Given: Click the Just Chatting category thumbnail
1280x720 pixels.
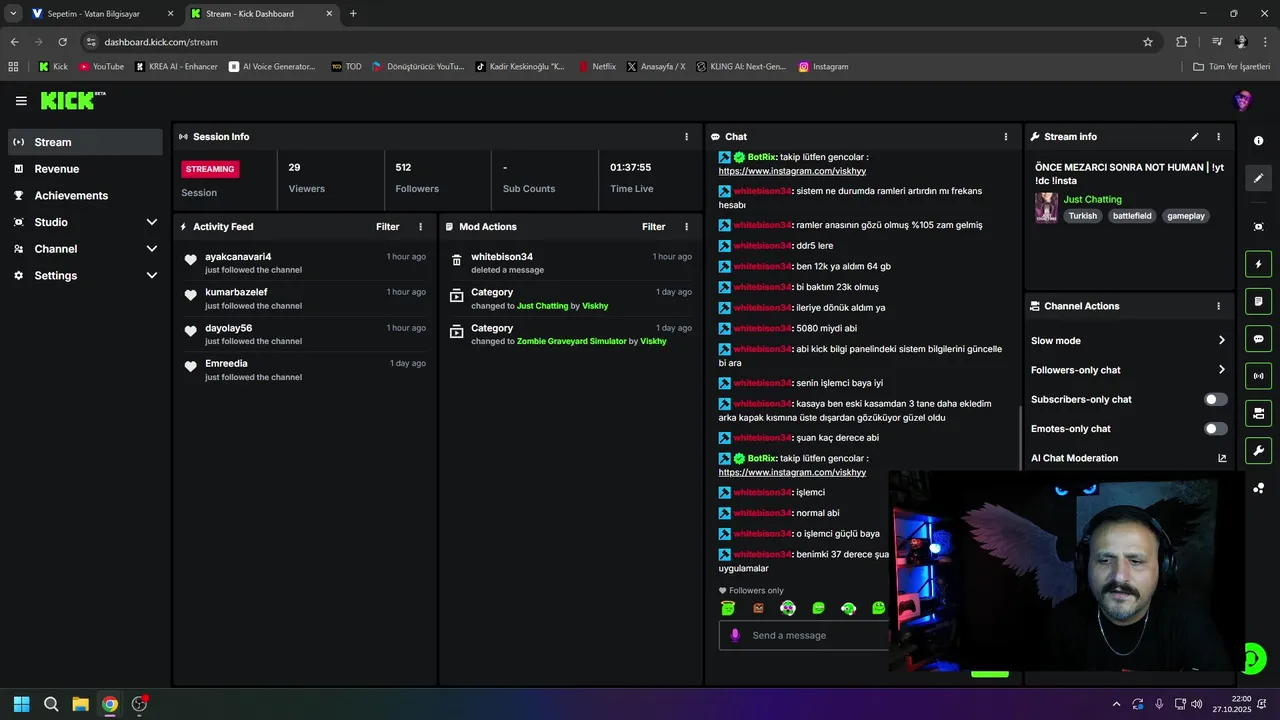Looking at the screenshot, I should (x=1046, y=208).
